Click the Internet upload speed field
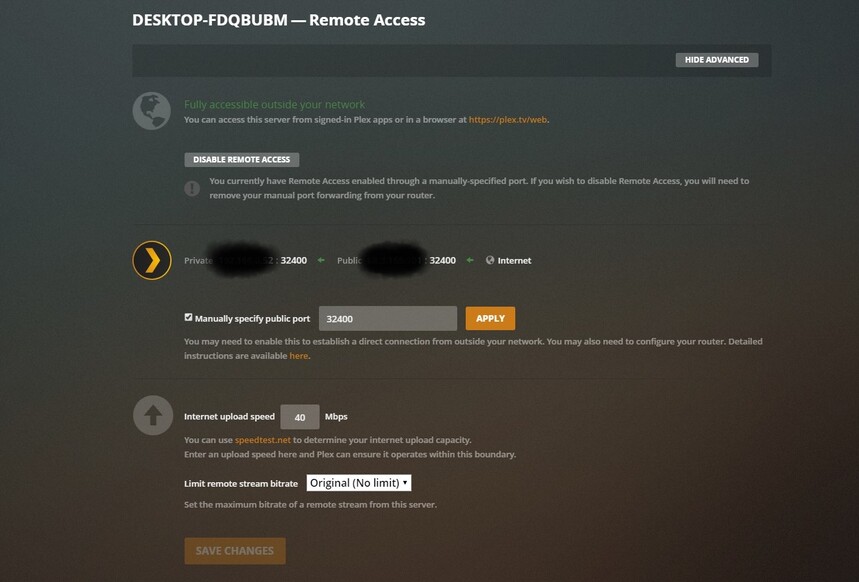The image size is (859, 582). tap(300, 417)
